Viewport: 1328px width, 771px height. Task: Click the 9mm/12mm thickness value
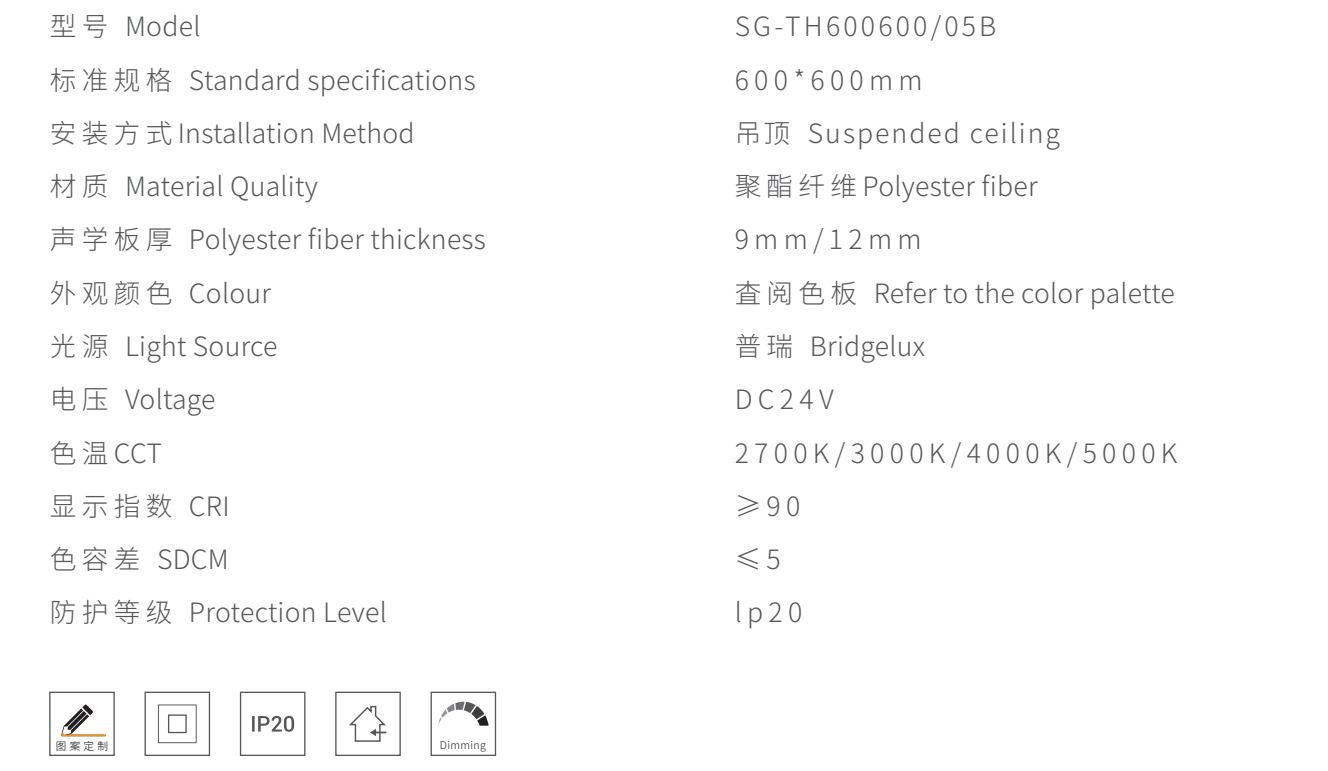[829, 240]
